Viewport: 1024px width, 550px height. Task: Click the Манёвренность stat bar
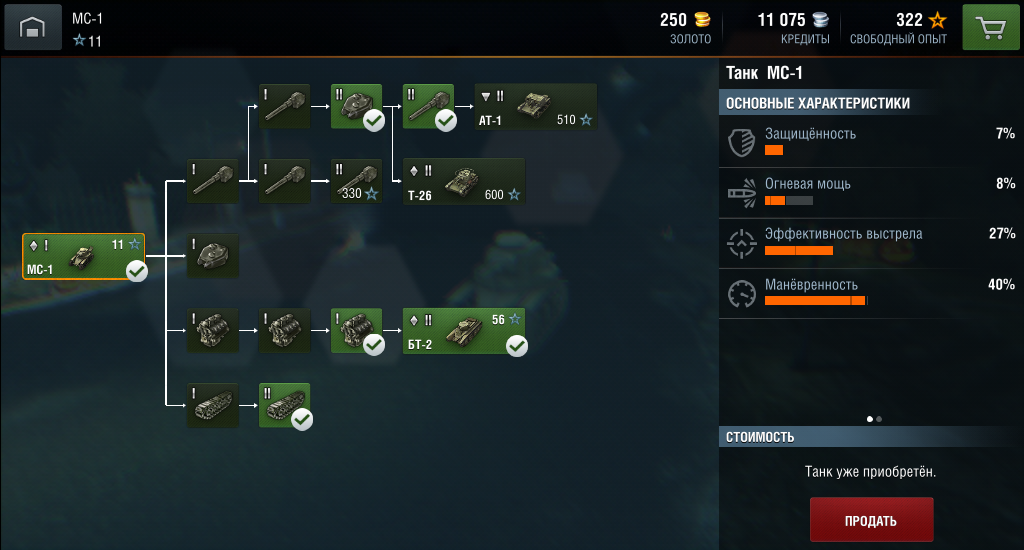tap(815, 300)
